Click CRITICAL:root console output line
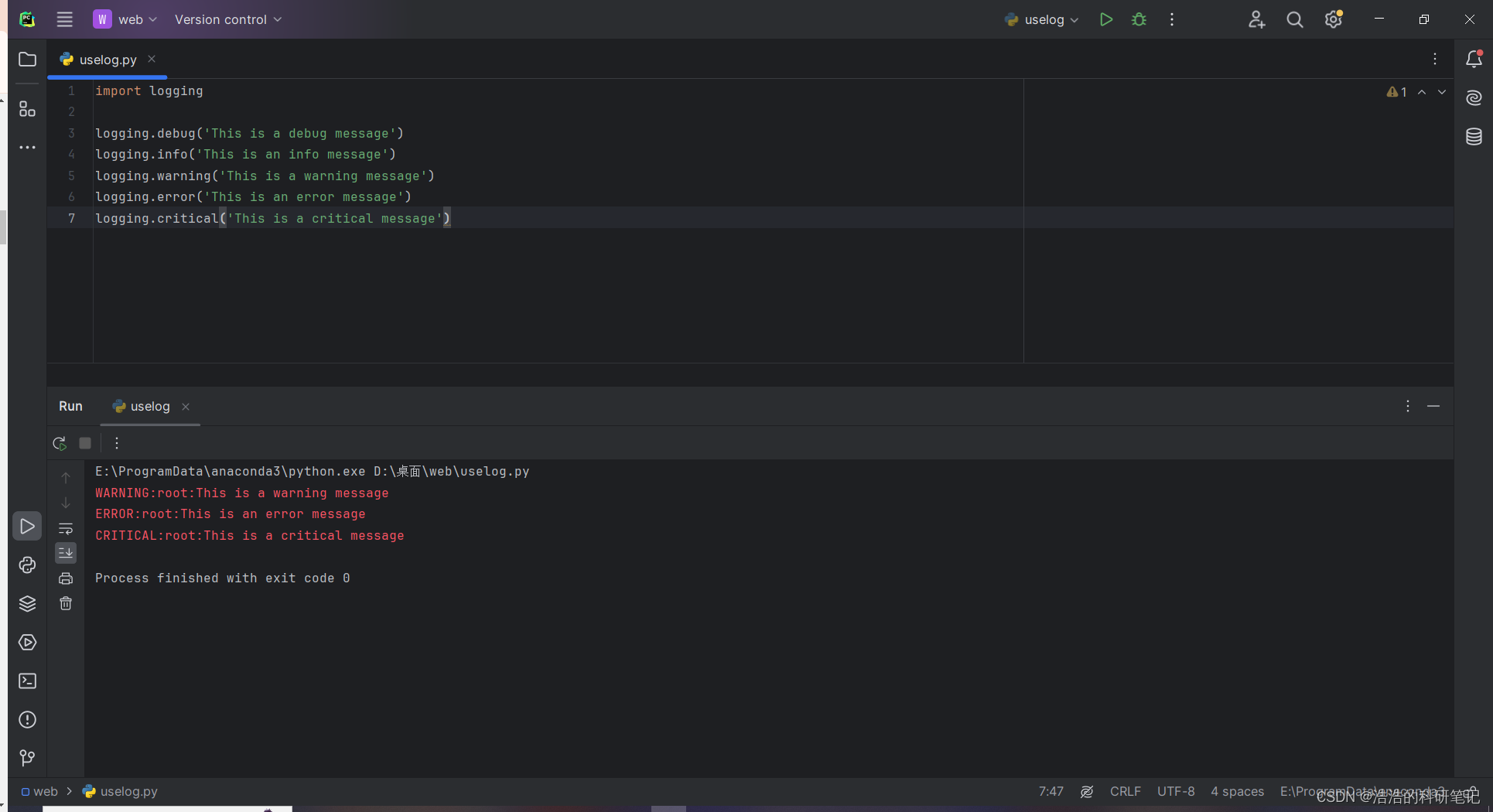The image size is (1493, 812). (250, 535)
